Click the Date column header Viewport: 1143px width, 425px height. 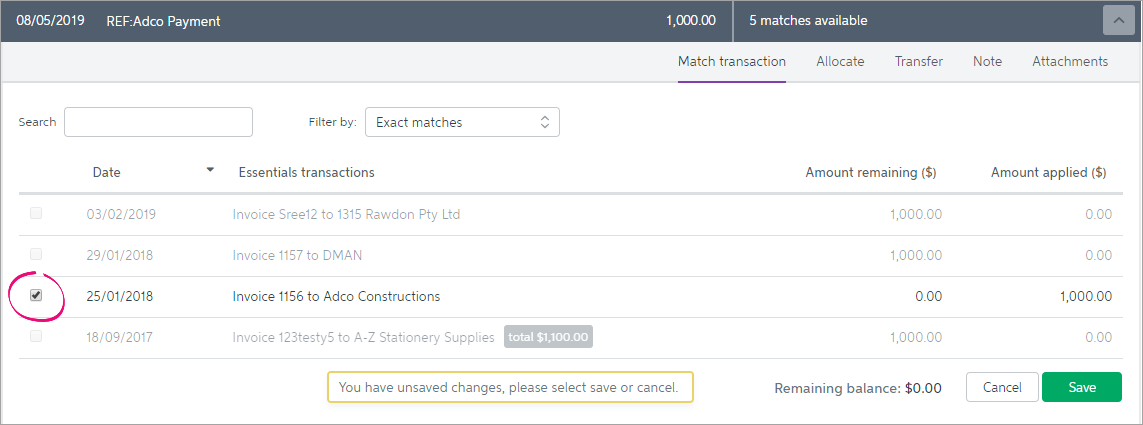click(106, 173)
